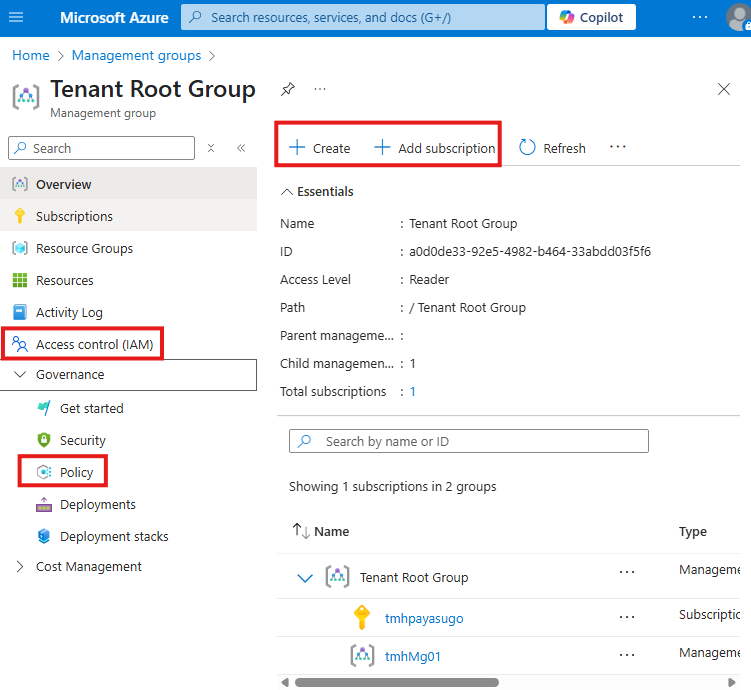This screenshot has height=690, width=751.
Task: Focus the left menu Search field
Action: tap(102, 148)
